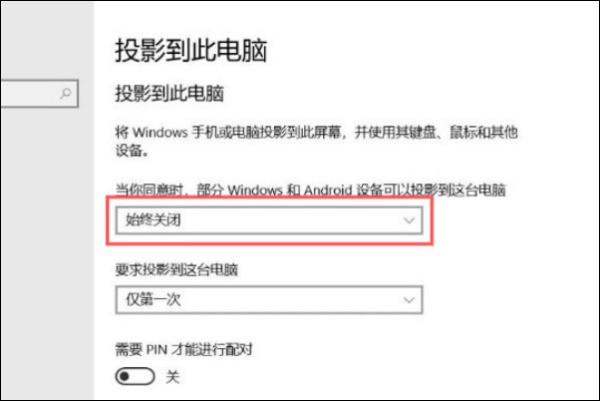This screenshot has height=401, width=600.
Task: Click the smaller 投影到此电脑 subheading
Action: pyautogui.click(x=170, y=93)
